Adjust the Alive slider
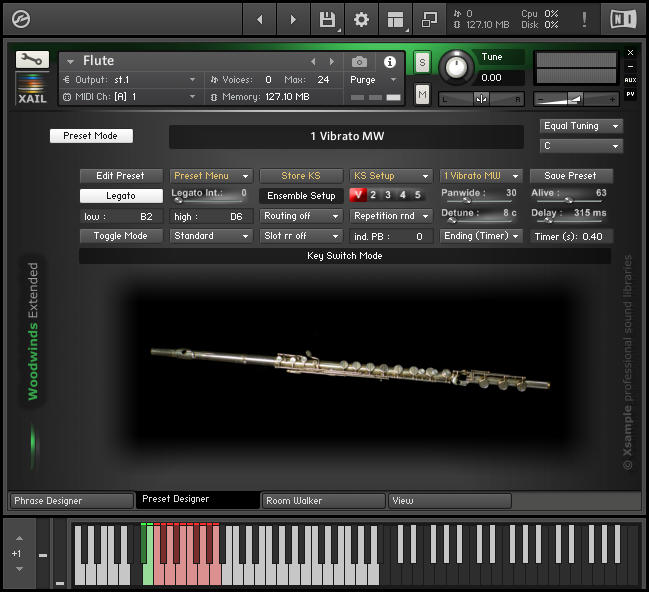Viewport: 649px width, 592px height. (571, 201)
